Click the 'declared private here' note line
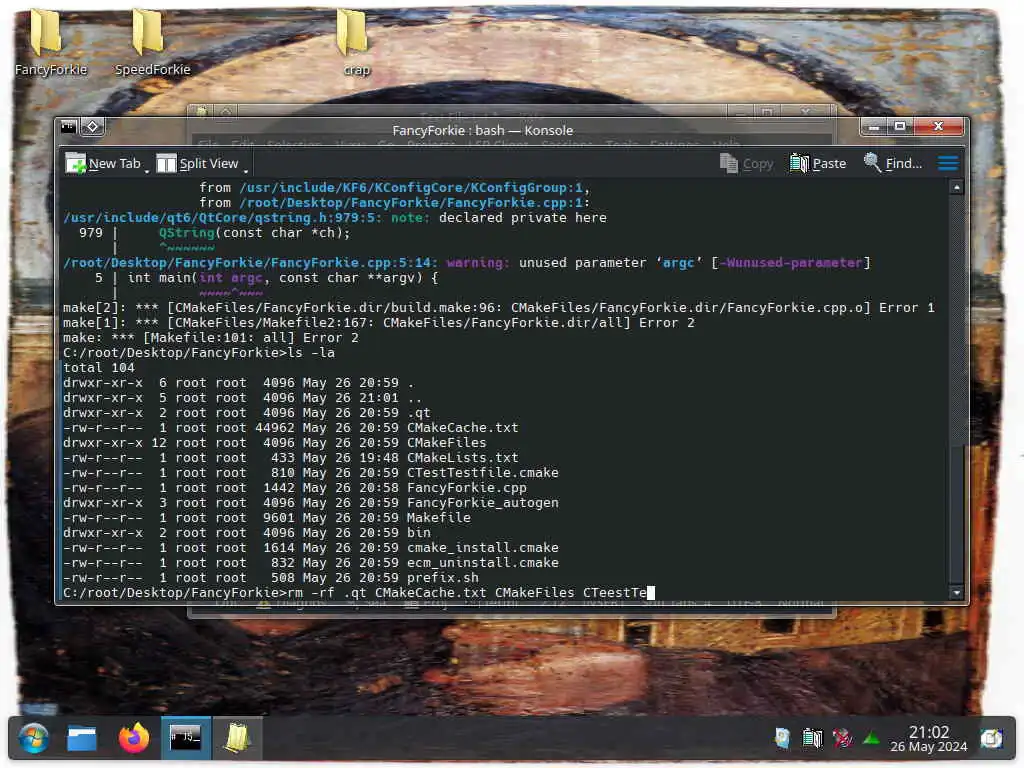 (335, 217)
